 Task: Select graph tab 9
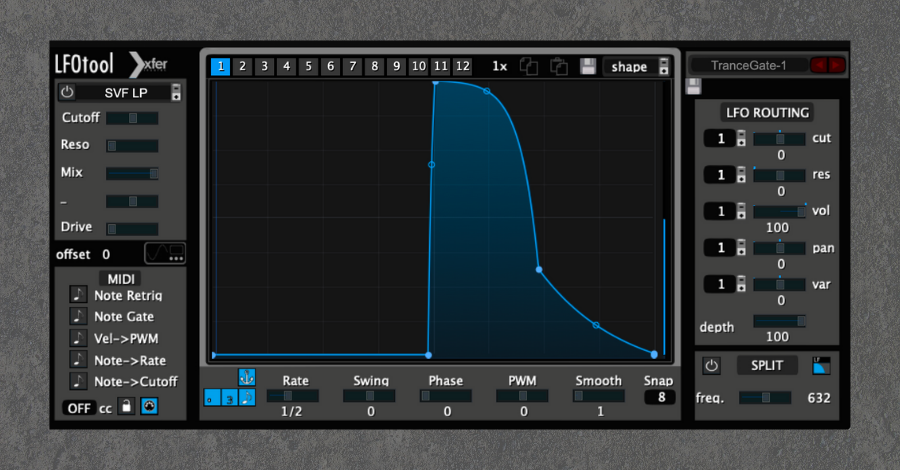coord(397,67)
